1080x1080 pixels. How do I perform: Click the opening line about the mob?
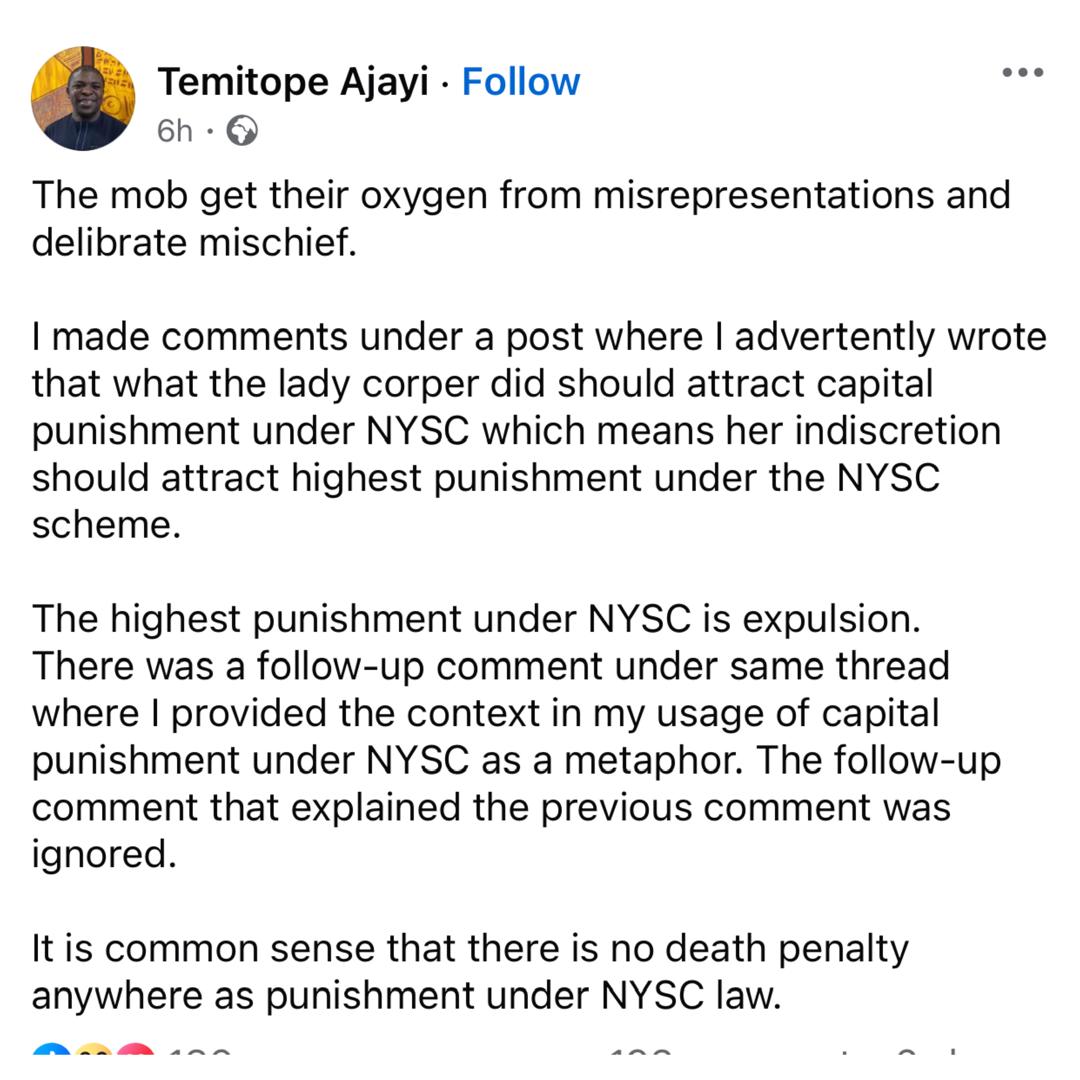(x=520, y=194)
